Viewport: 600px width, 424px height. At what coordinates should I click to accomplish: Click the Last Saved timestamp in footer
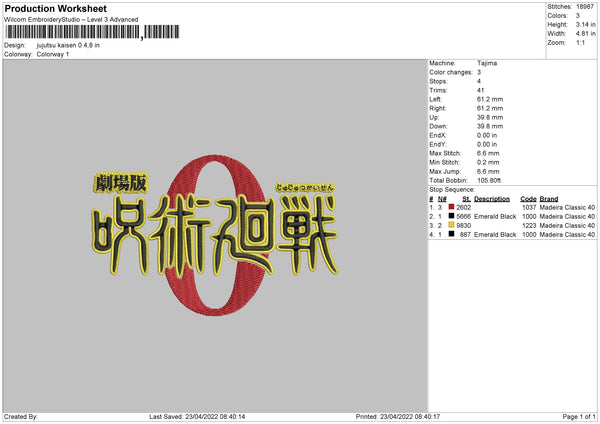click(x=197, y=416)
